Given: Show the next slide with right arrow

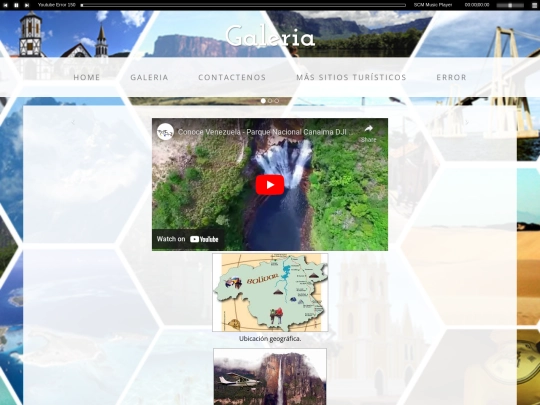Looking at the screenshot, I should [467, 122].
